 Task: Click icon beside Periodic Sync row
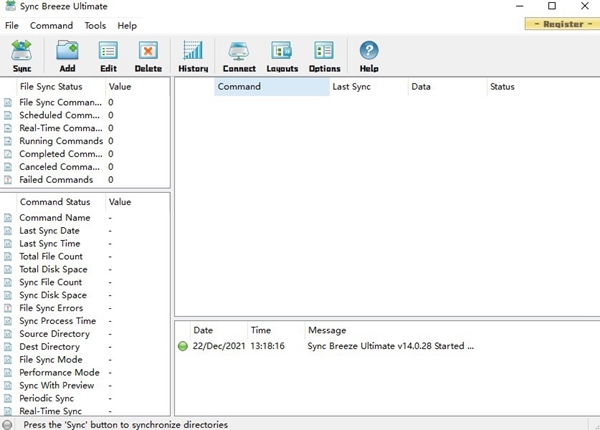point(8,399)
